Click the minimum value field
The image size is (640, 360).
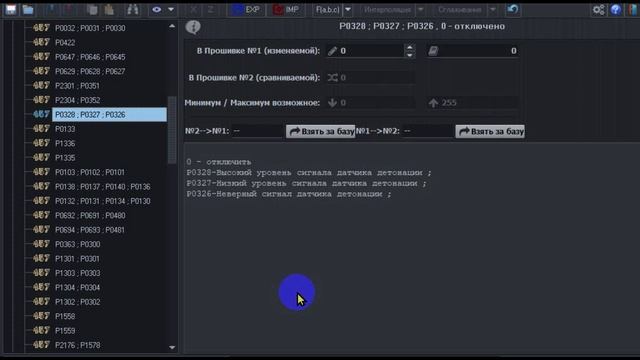(x=371, y=103)
